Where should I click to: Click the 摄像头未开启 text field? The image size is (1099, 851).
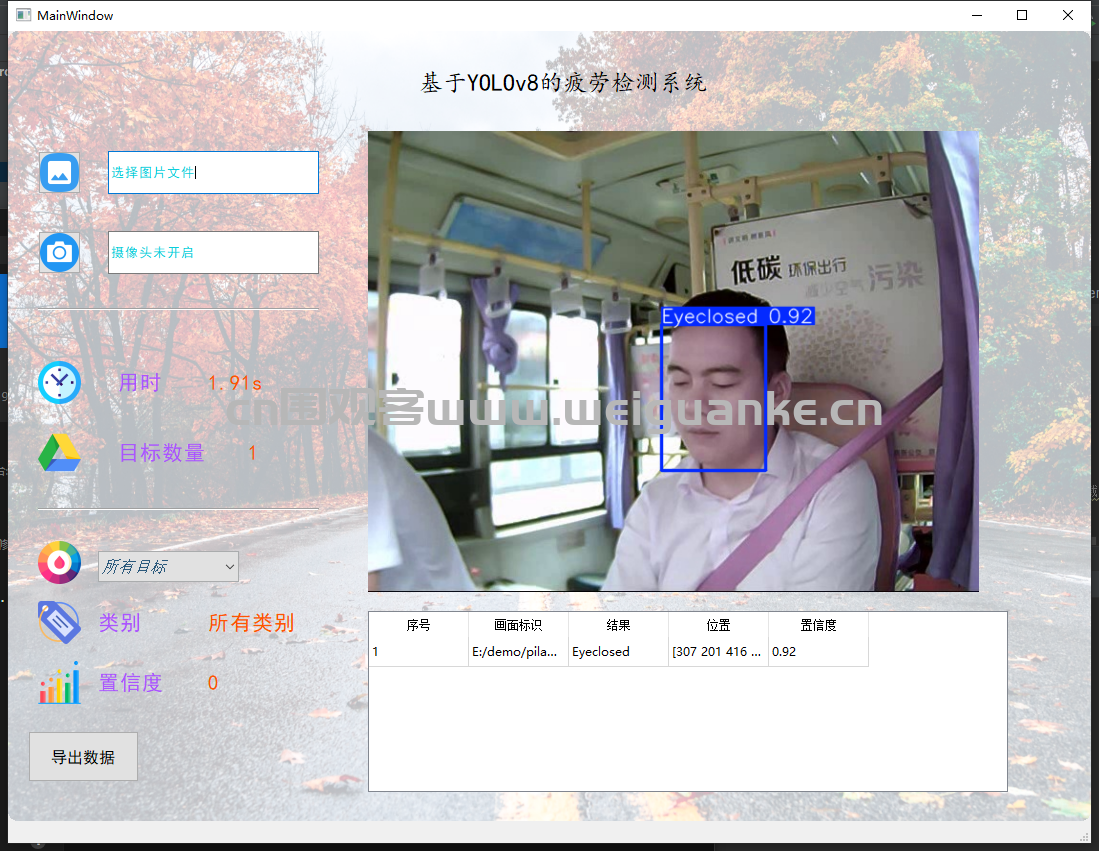click(213, 252)
